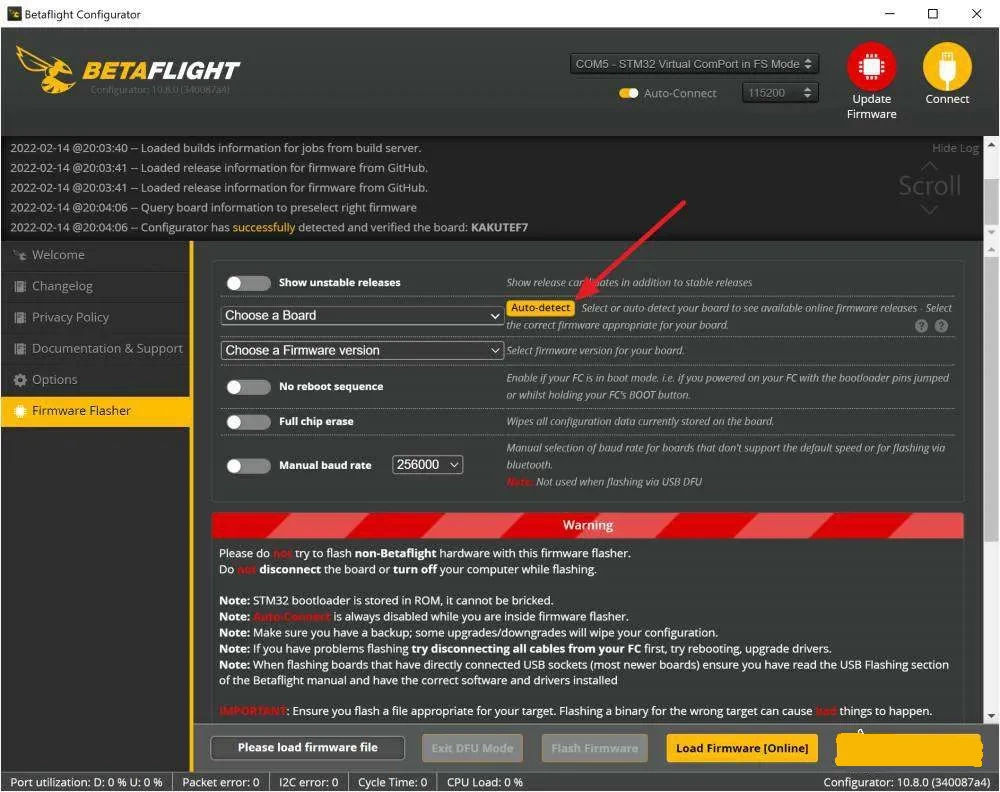Turn on No reboot sequence switch
1000x792 pixels.
click(x=249, y=387)
